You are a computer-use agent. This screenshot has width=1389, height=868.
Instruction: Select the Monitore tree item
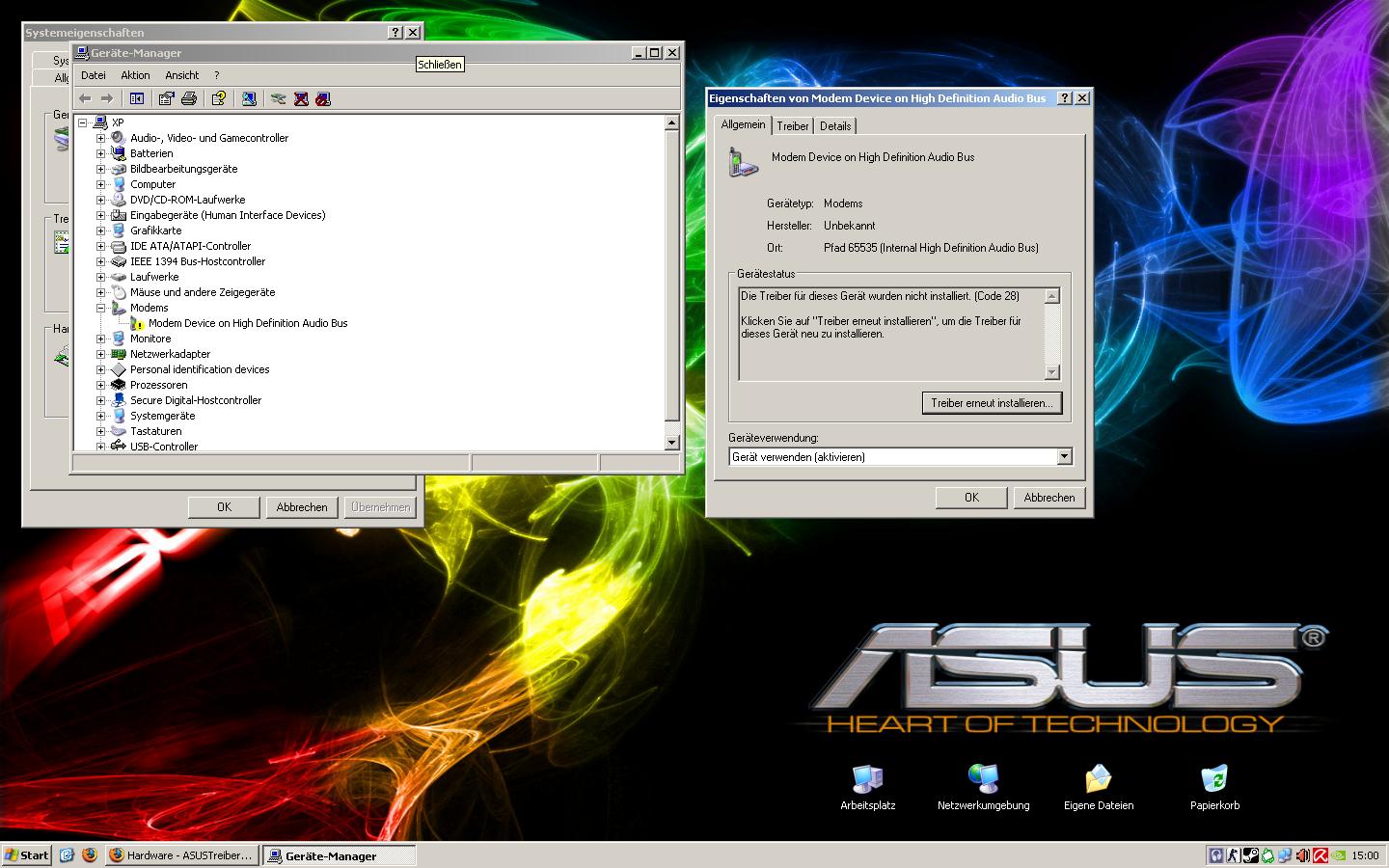150,339
